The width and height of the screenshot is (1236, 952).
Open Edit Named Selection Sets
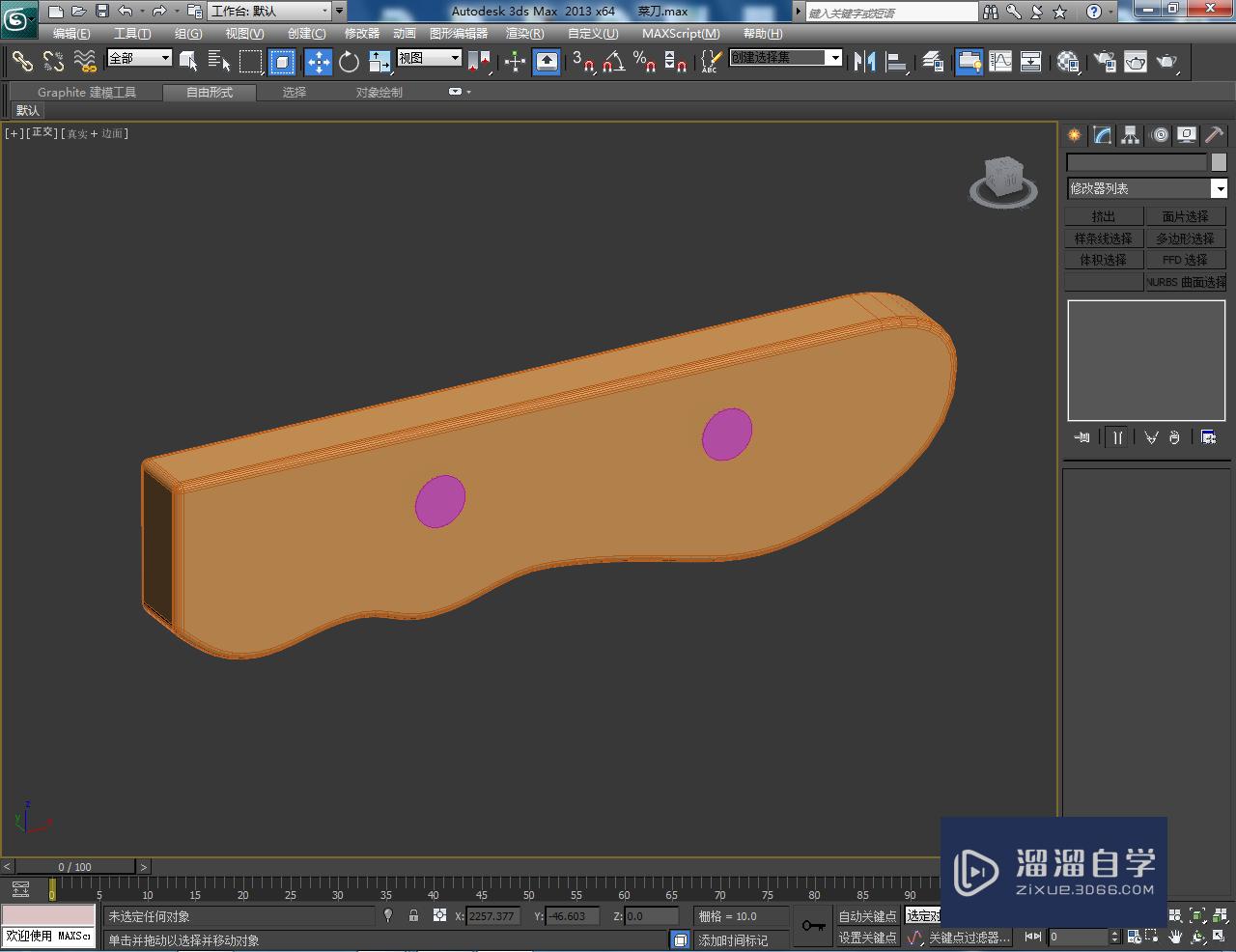[x=711, y=62]
